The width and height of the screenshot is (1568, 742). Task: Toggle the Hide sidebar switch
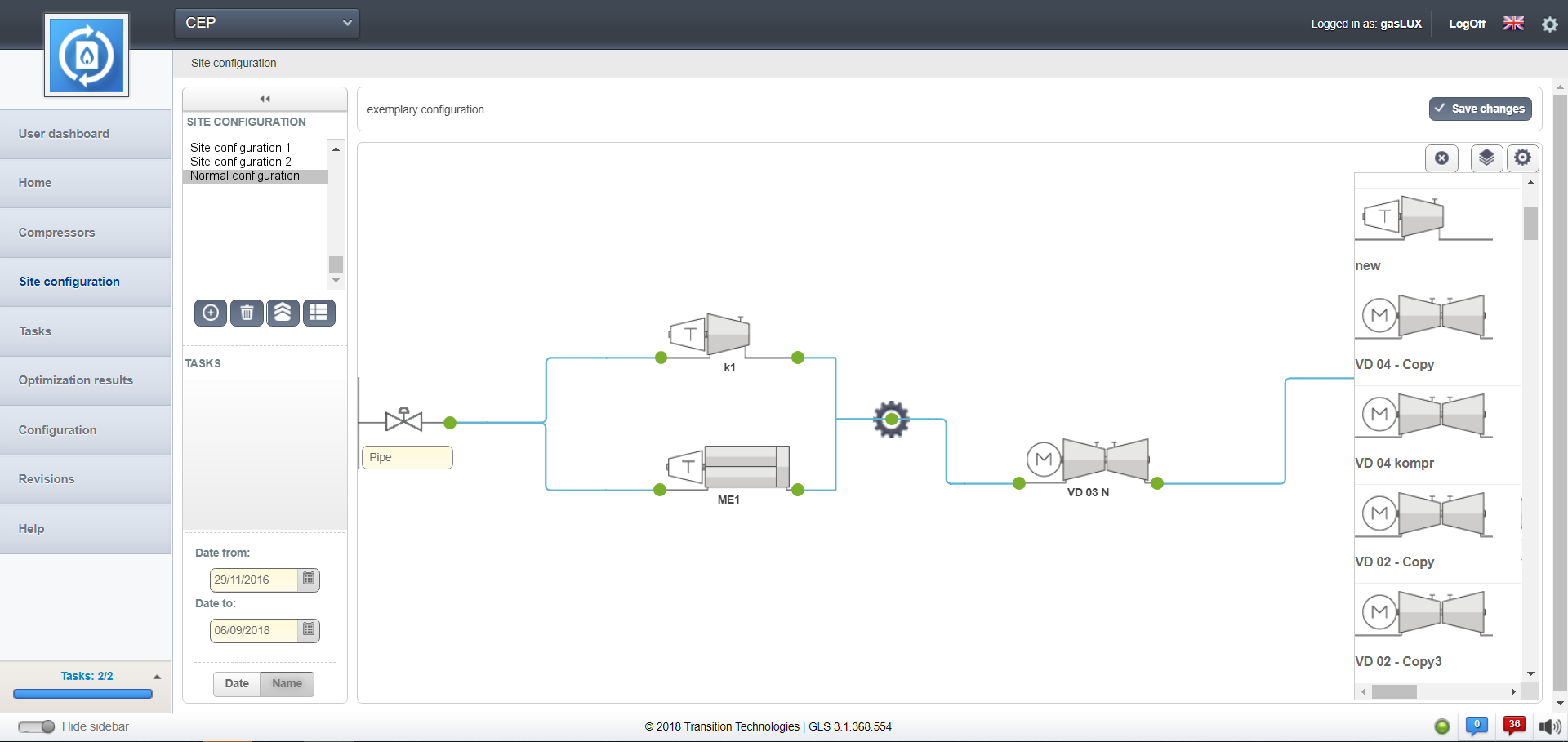pos(37,726)
